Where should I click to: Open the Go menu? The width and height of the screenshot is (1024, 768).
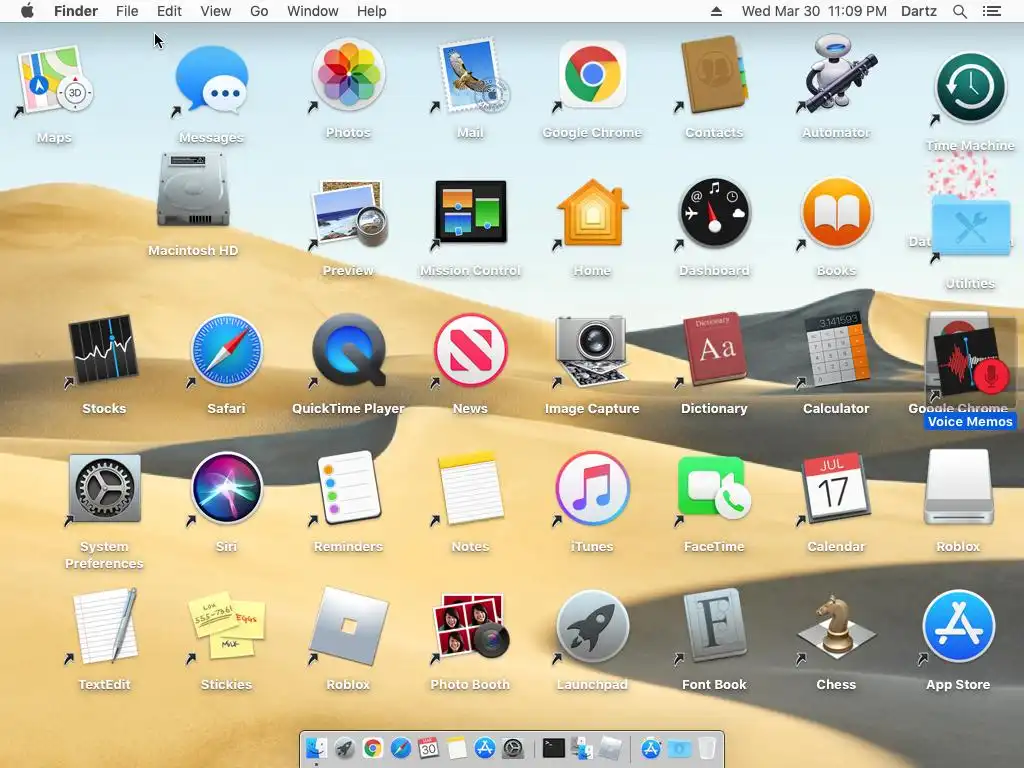tap(259, 11)
